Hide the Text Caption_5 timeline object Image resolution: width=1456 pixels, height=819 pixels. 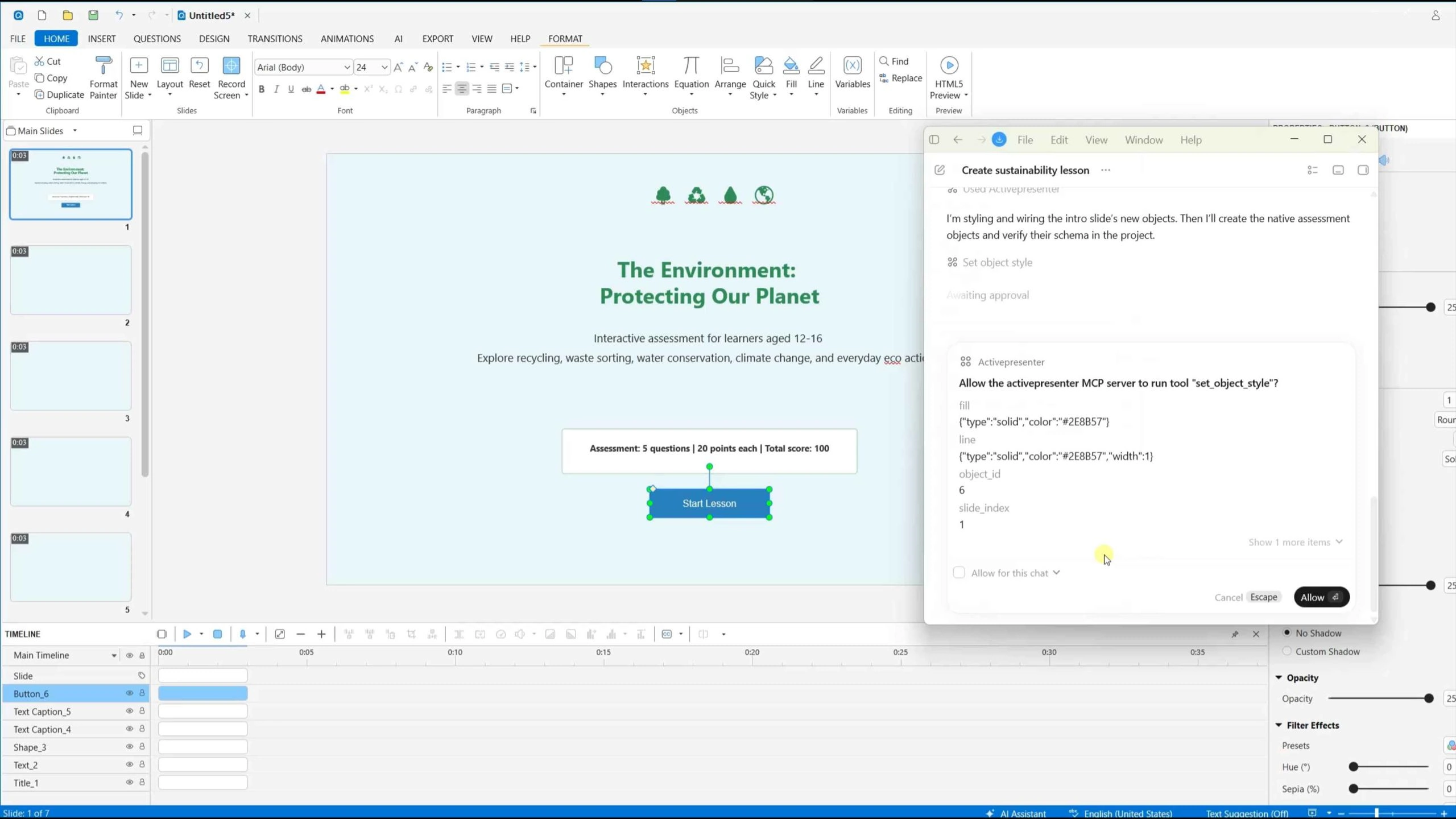coord(129,711)
